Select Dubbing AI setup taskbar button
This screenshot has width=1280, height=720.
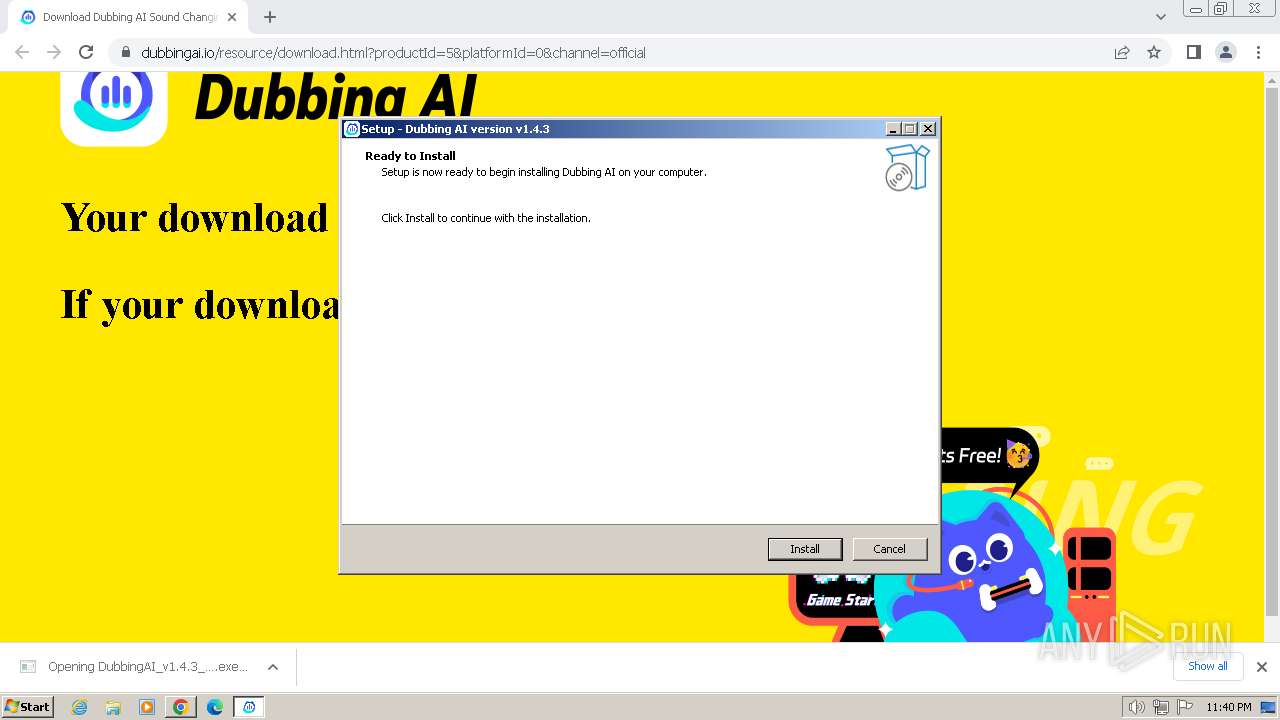(x=249, y=707)
